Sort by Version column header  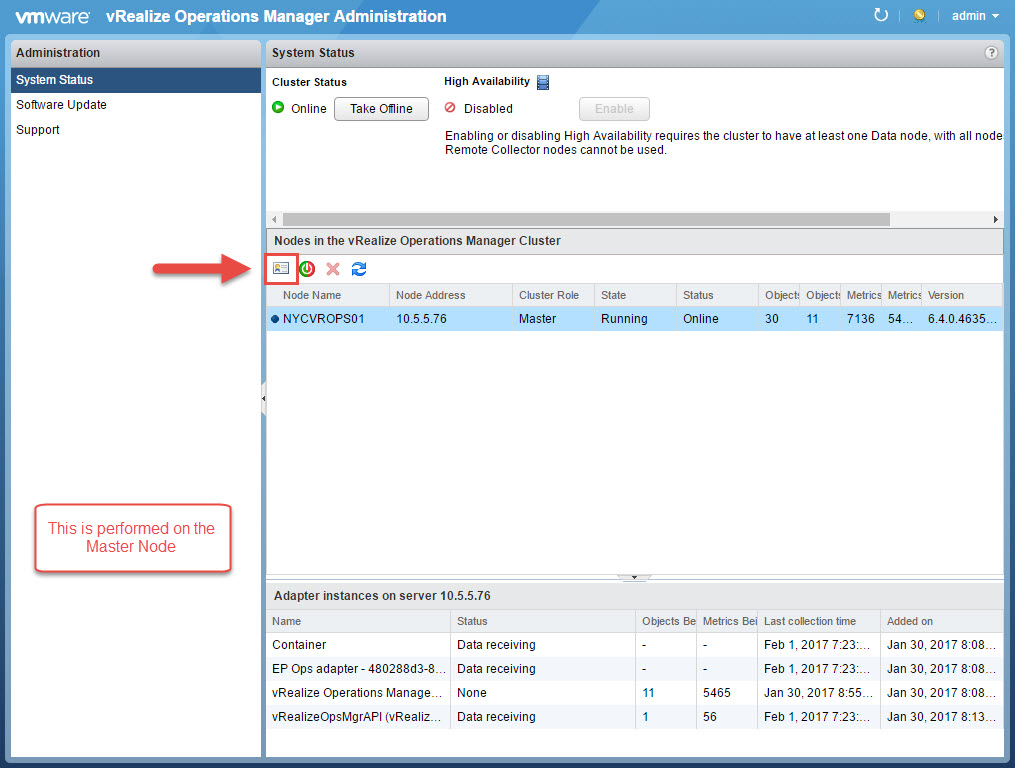point(963,295)
